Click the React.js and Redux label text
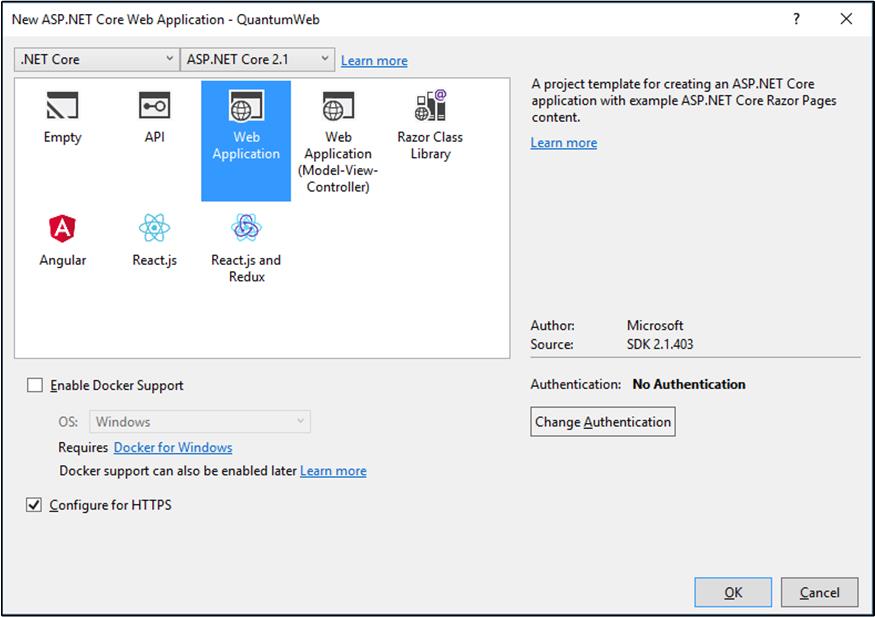 (246, 268)
